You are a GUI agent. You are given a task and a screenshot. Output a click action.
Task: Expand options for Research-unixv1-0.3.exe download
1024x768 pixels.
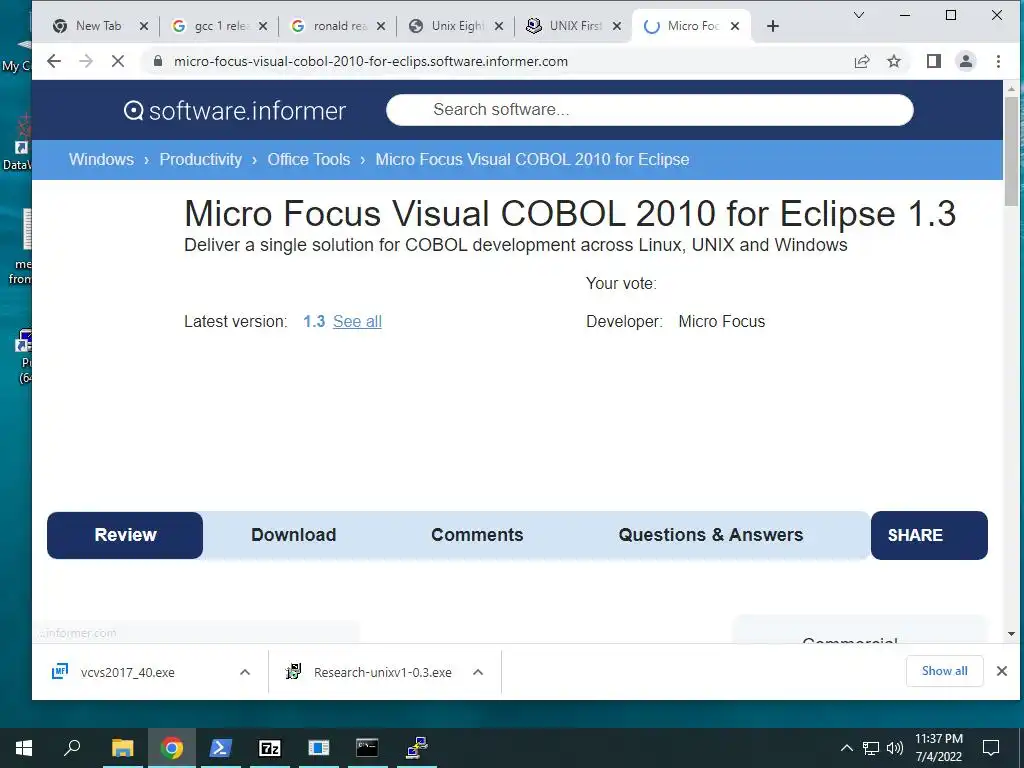(x=478, y=672)
